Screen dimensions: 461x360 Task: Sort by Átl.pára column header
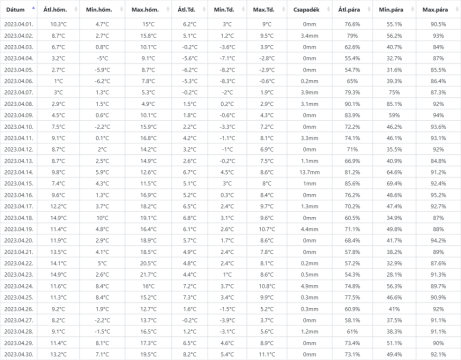point(349,10)
